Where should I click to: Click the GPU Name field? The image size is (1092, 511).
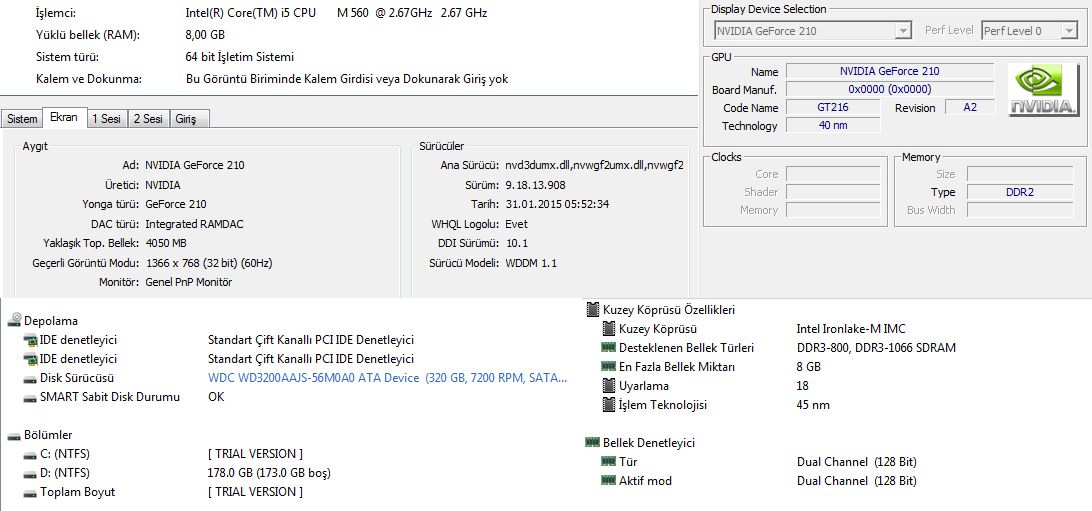click(889, 72)
